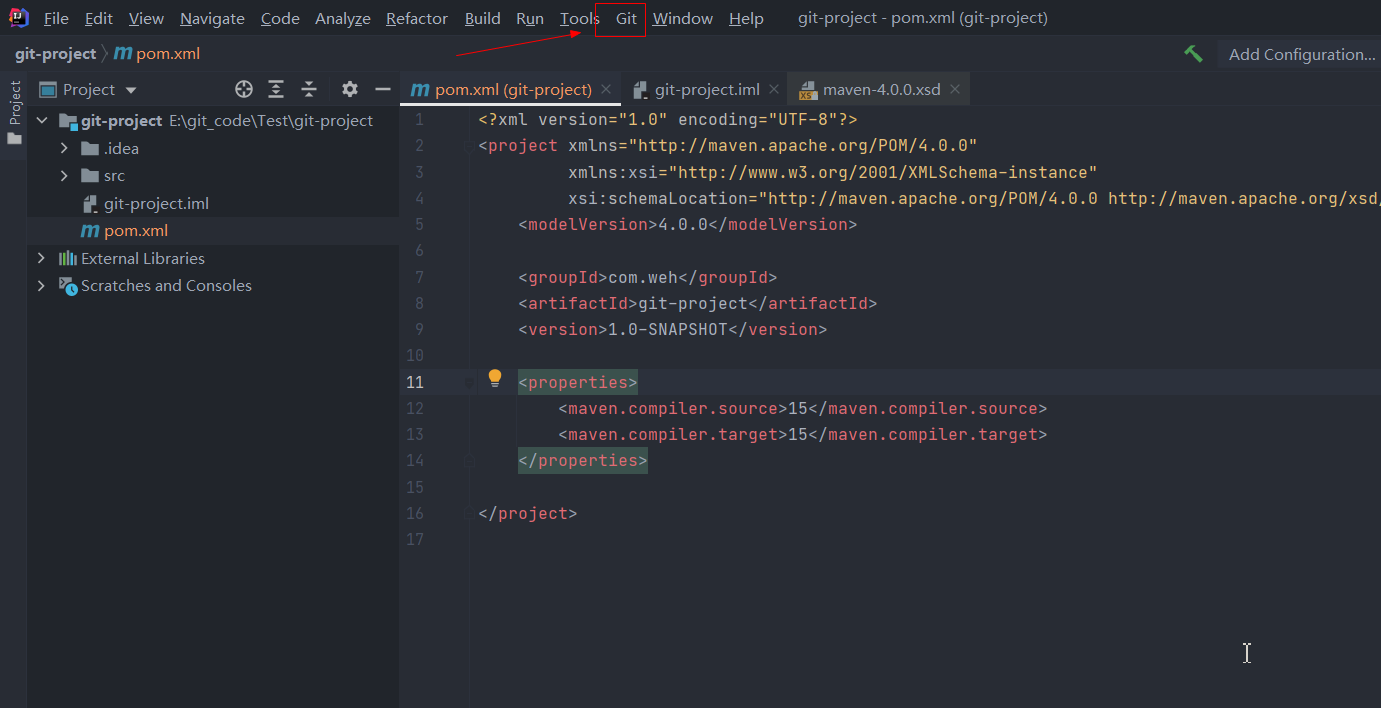Open the Build menu
1381x708 pixels.
(483, 19)
